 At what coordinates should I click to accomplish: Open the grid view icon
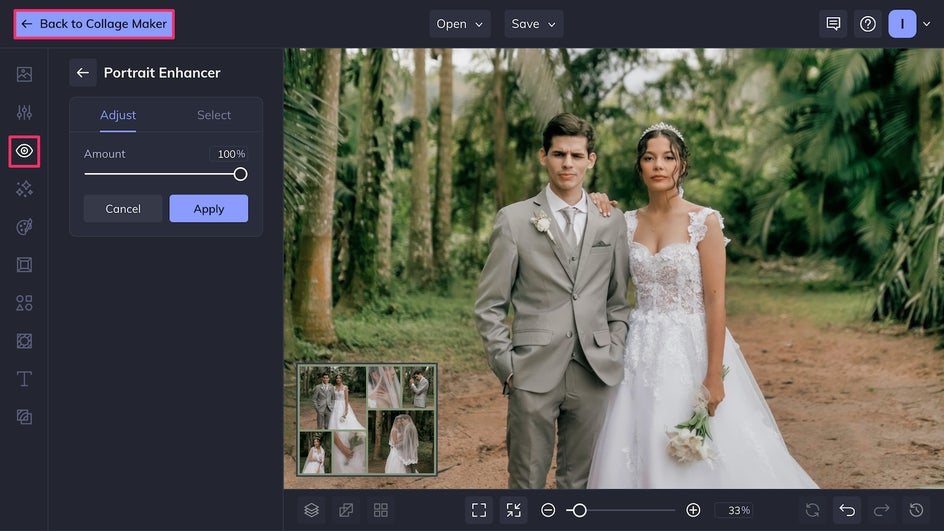pos(380,510)
